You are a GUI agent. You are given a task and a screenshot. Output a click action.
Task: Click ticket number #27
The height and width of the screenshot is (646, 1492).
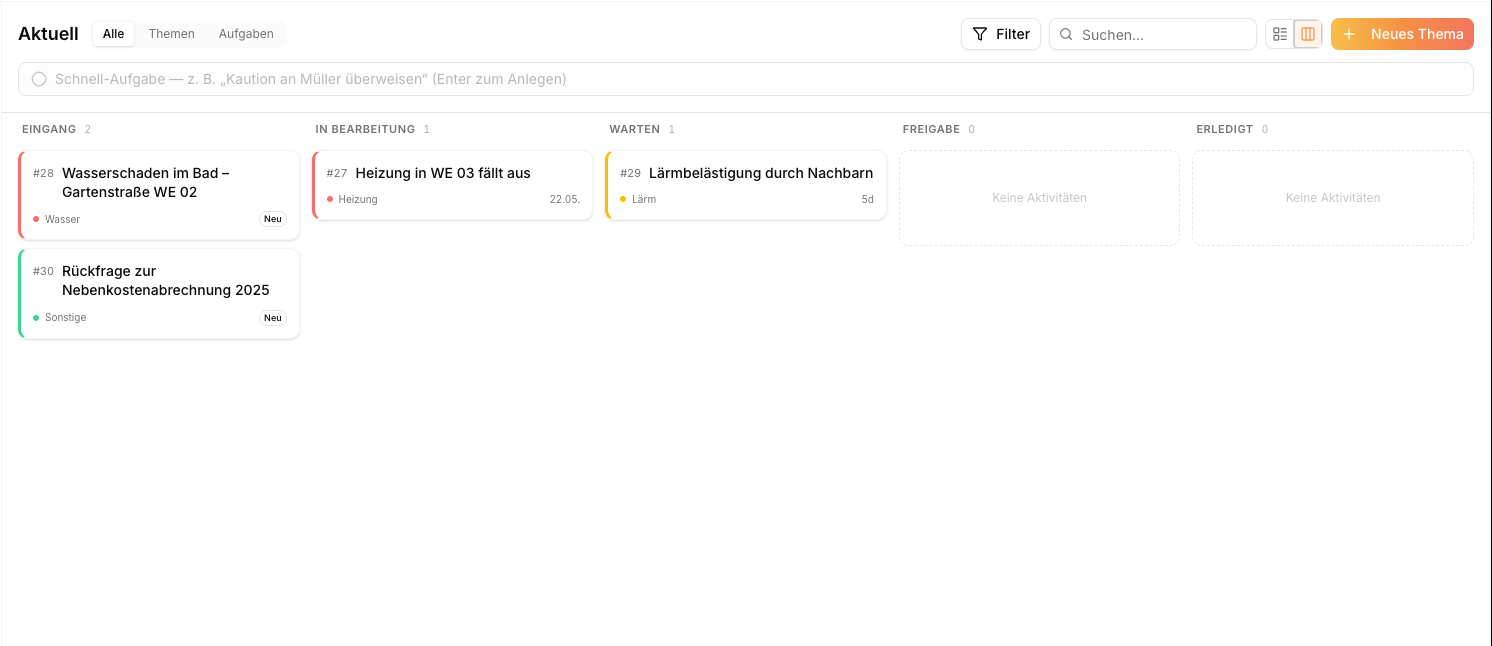[x=337, y=173]
